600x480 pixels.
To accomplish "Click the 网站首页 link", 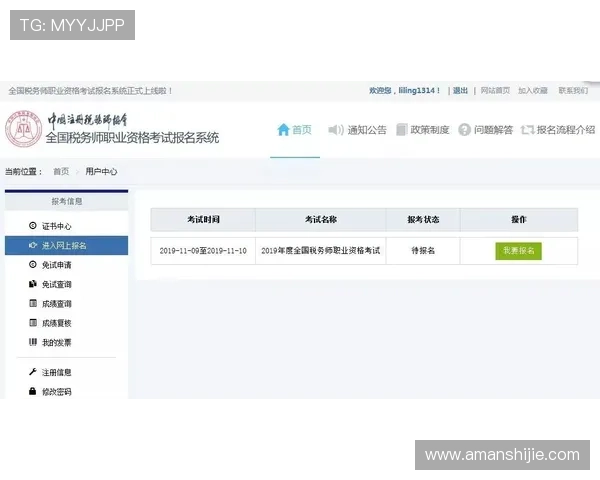I will tap(495, 90).
